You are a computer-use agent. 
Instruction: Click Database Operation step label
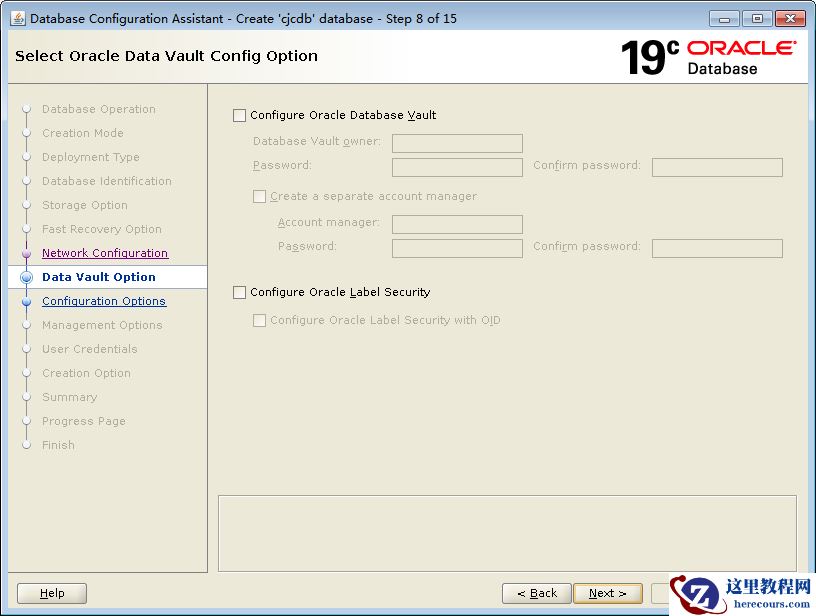pyautogui.click(x=99, y=109)
